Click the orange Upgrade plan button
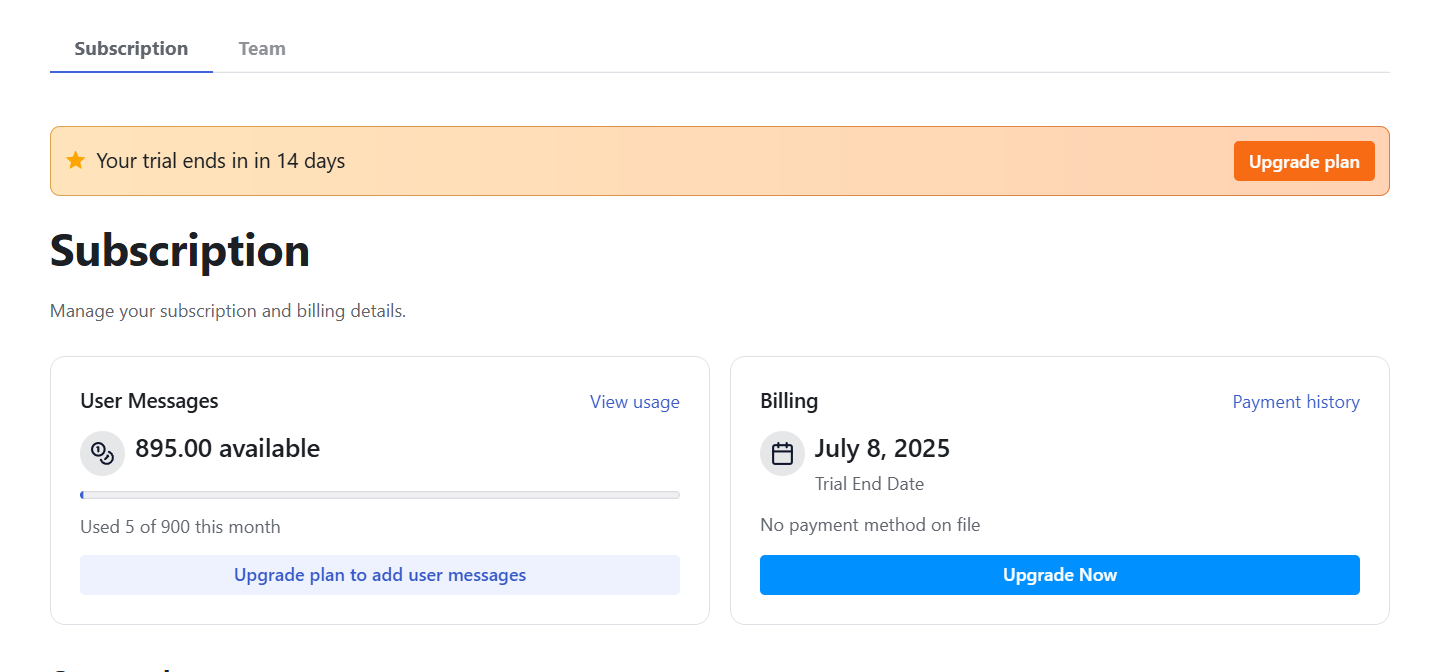Viewport: 1444px width, 672px height. click(x=1304, y=161)
